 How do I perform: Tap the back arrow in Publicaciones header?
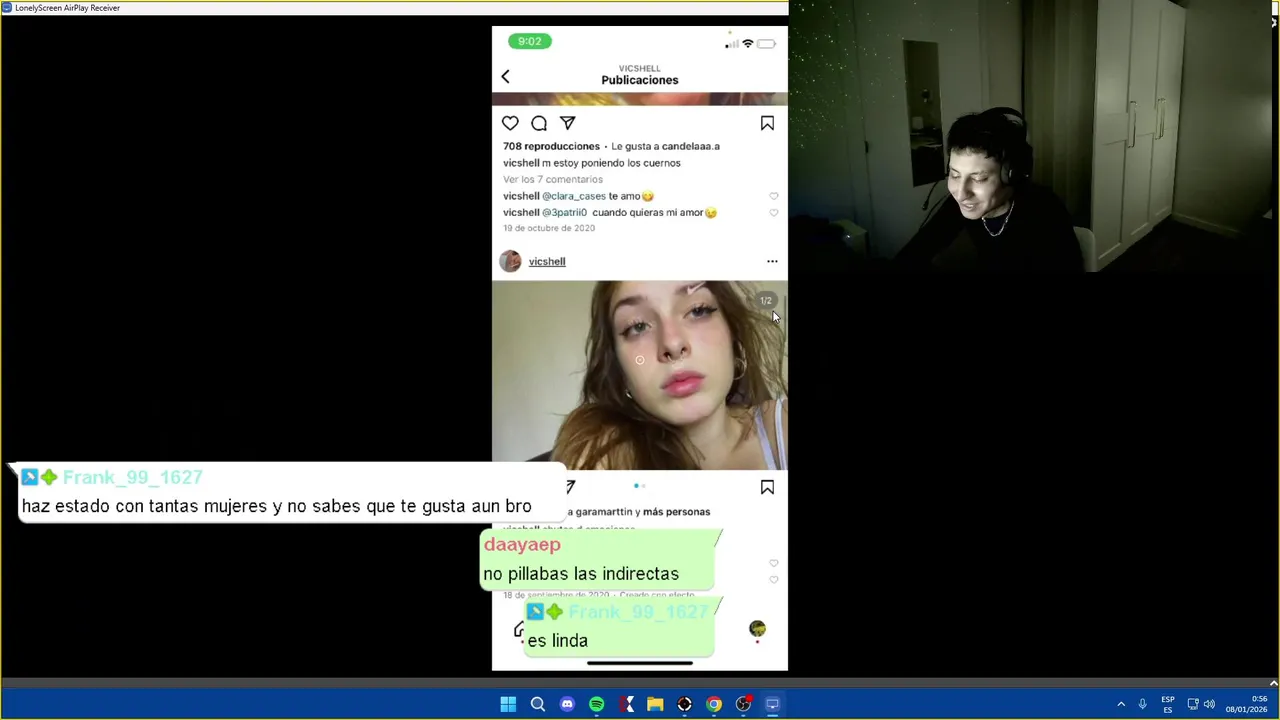click(x=505, y=77)
